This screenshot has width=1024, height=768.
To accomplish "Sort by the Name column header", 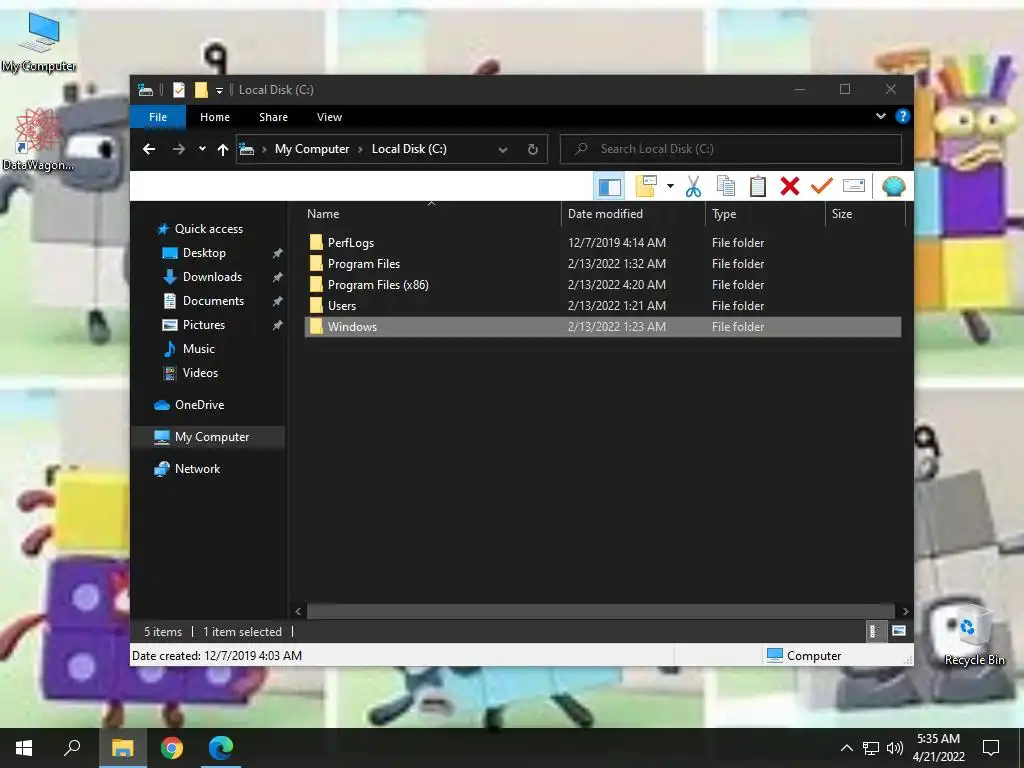I will click(432, 214).
